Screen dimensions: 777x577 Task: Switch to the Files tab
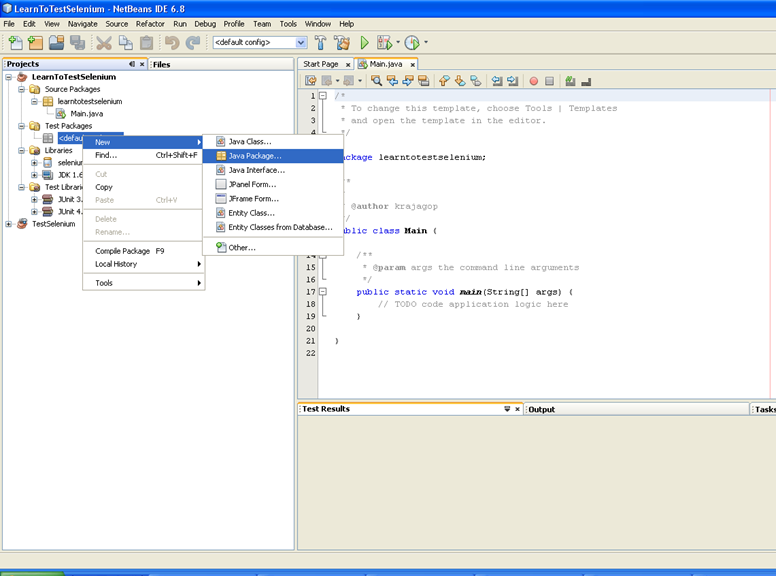coord(162,64)
